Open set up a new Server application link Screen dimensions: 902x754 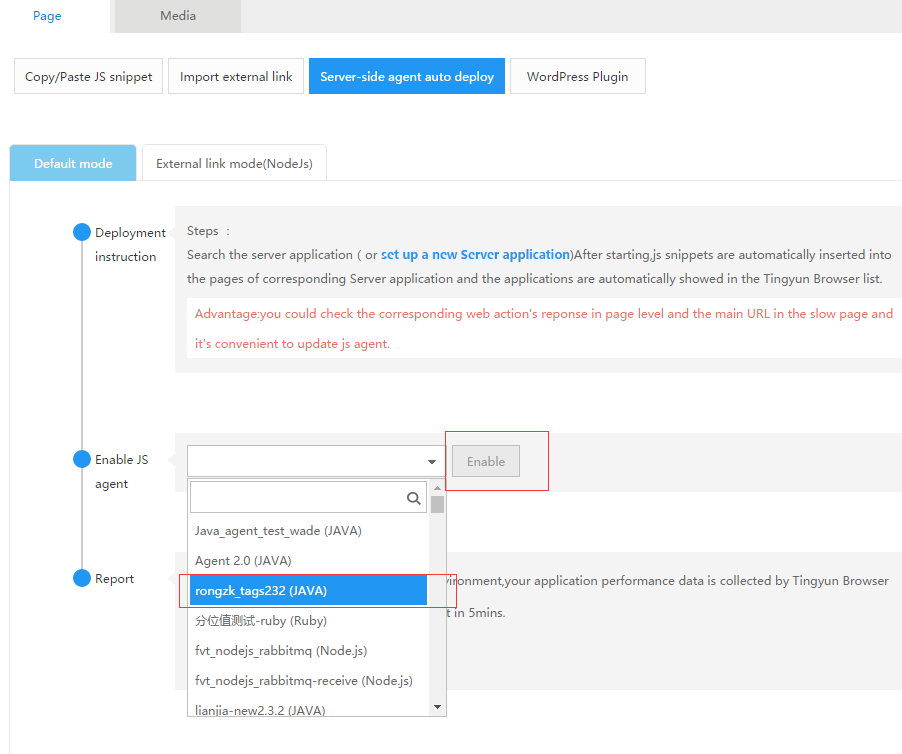tap(475, 255)
